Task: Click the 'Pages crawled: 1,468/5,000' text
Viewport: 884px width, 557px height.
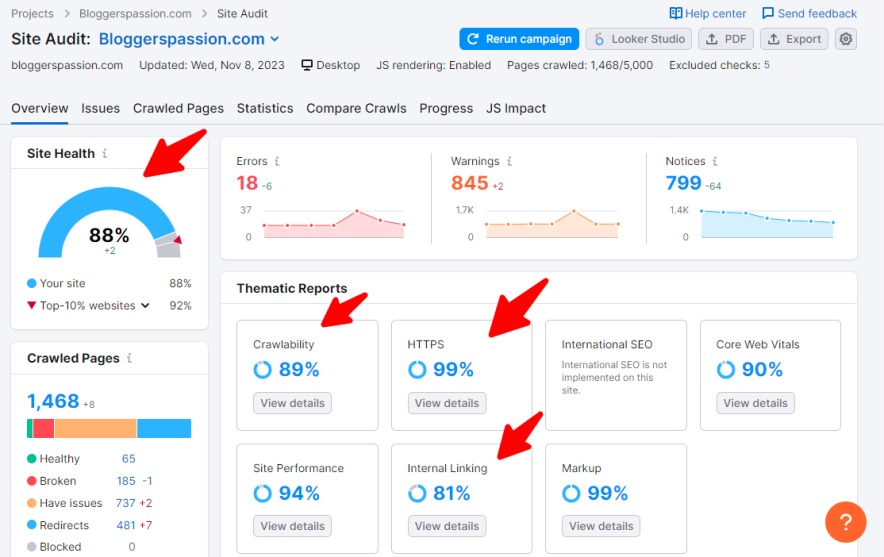Action: click(x=580, y=65)
